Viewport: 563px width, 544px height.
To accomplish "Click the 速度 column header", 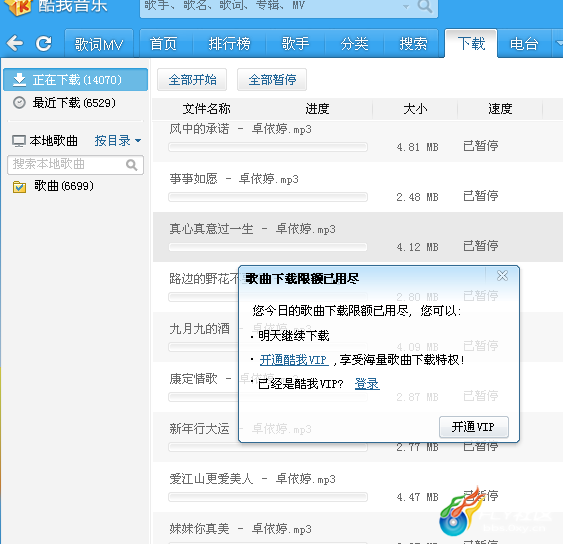I will click(x=500, y=109).
